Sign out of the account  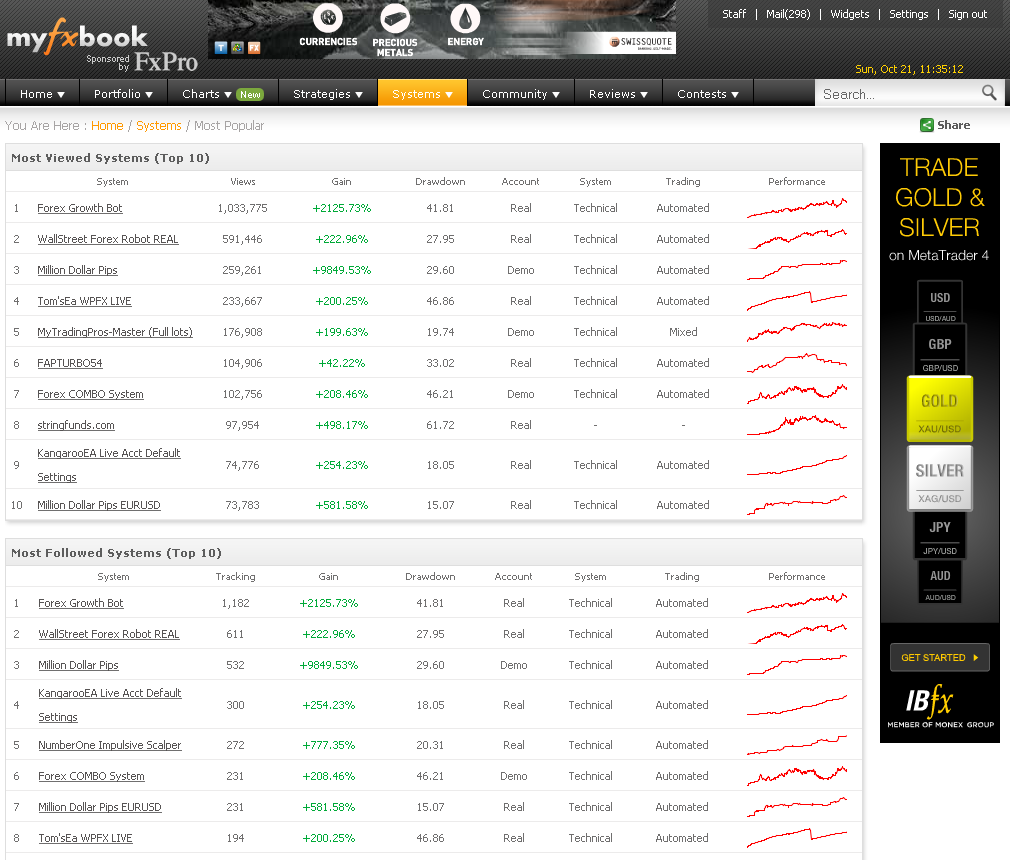(x=967, y=14)
